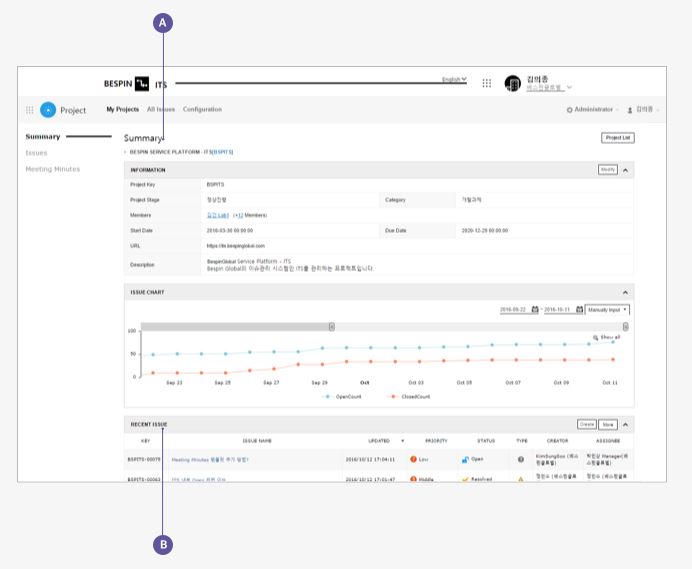
Task: Click the BESPIN ITS logo
Action: point(135,83)
